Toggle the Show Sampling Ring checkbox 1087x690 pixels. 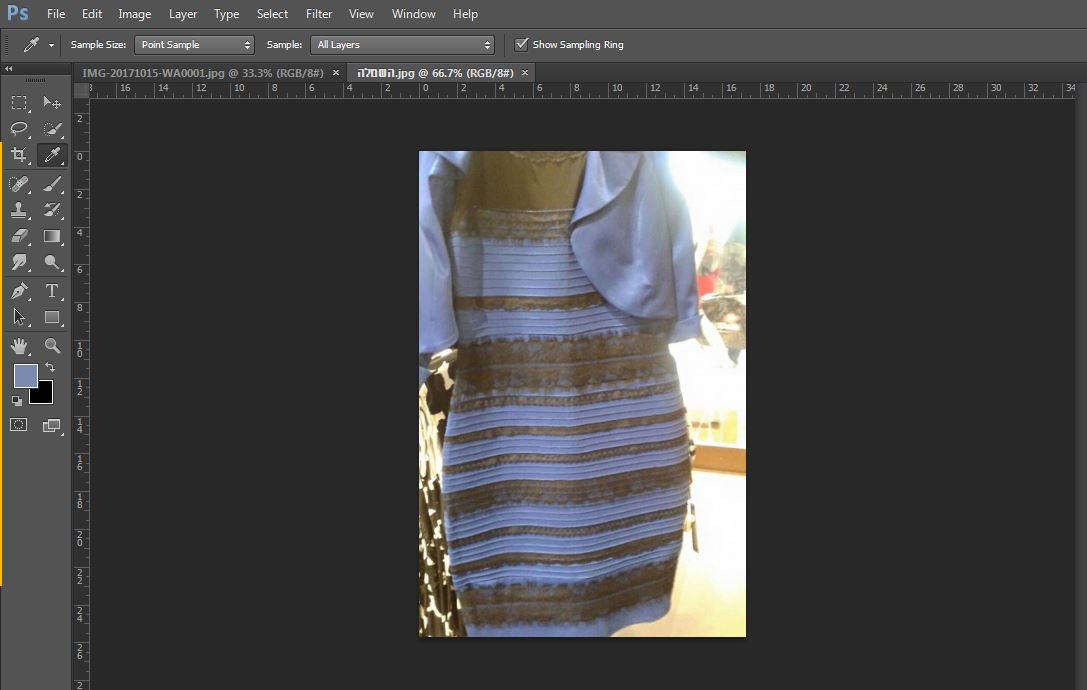521,45
